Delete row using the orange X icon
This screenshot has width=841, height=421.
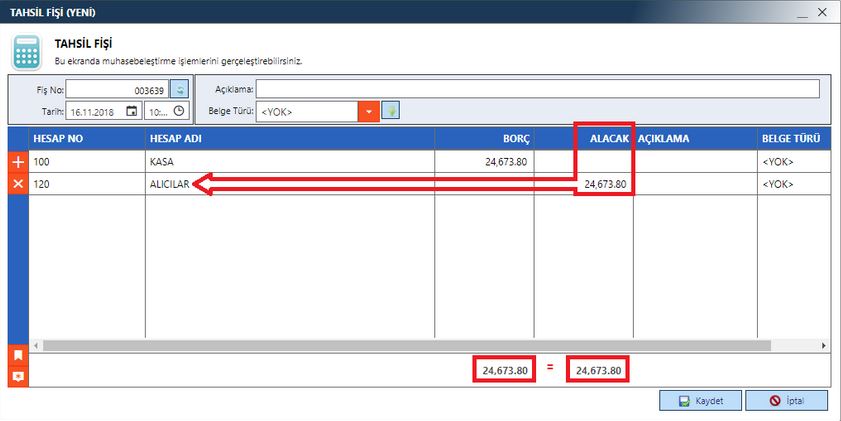18,184
